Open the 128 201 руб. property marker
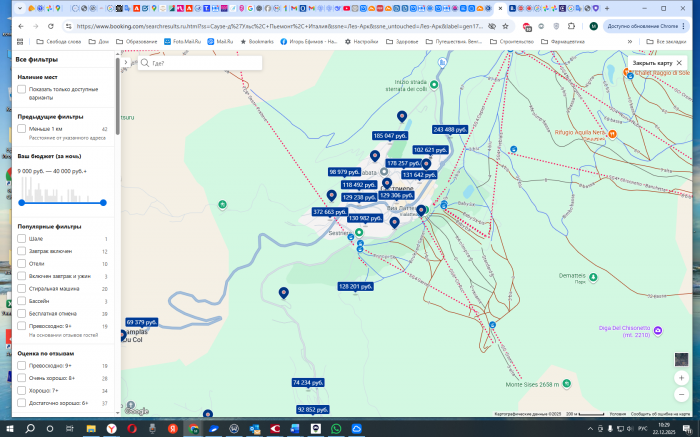The height and width of the screenshot is (437, 700). coord(356,286)
